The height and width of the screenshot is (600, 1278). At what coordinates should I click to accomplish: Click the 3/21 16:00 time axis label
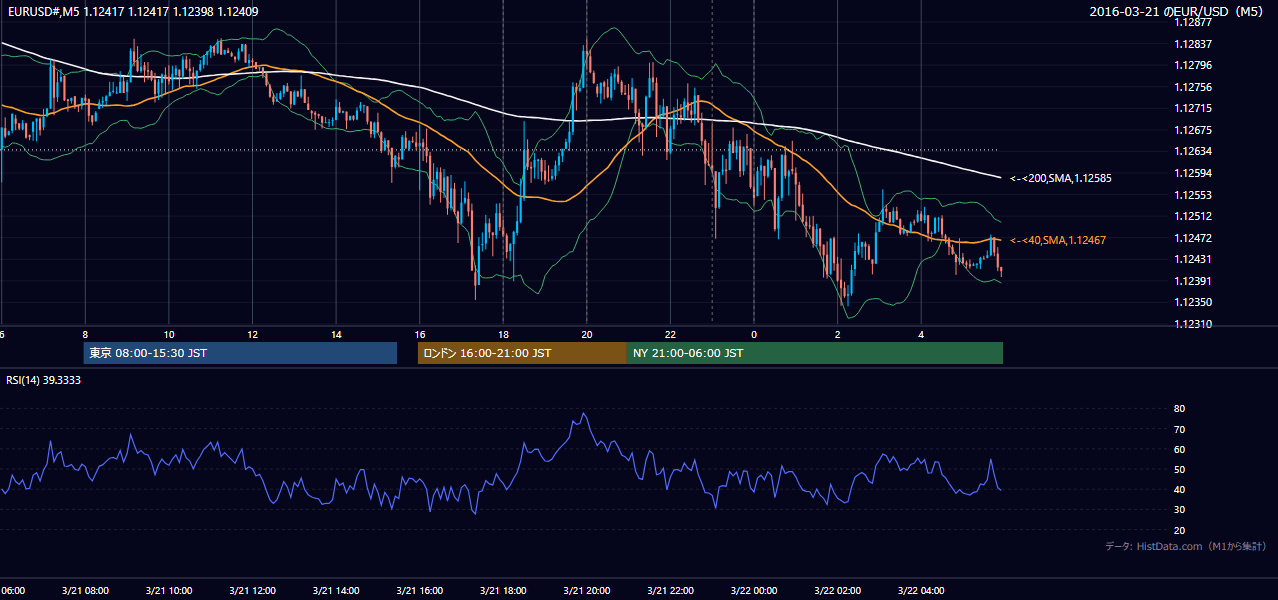[419, 591]
